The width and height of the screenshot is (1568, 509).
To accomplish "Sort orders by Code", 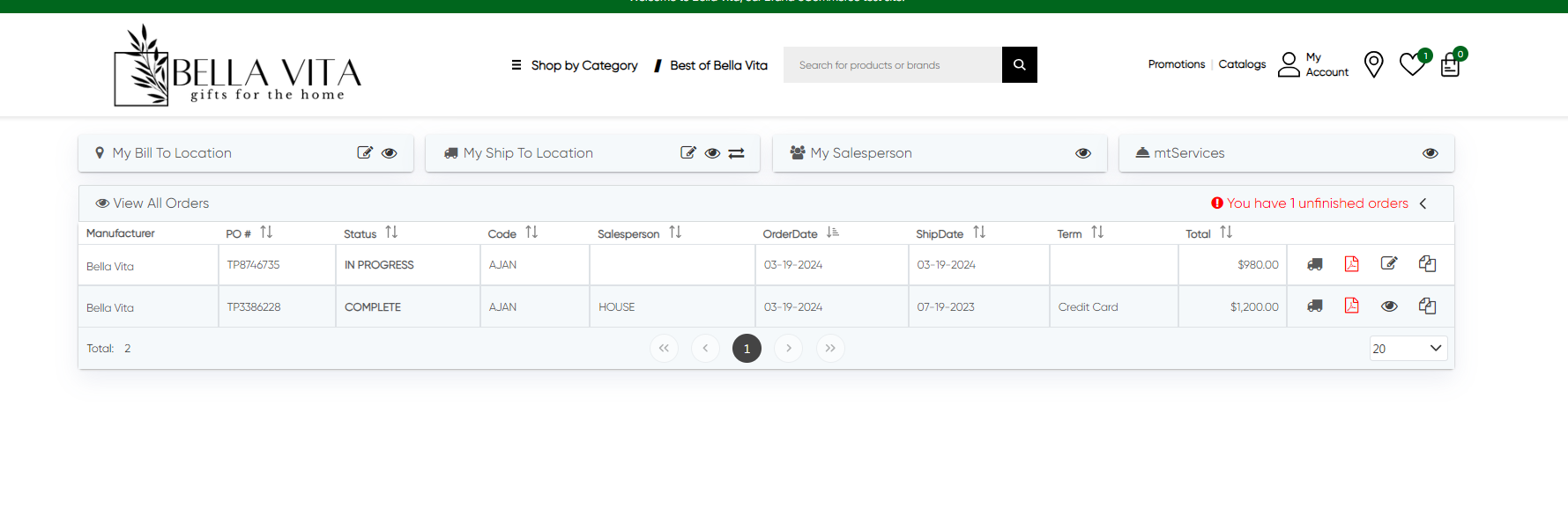I will [x=531, y=232].
